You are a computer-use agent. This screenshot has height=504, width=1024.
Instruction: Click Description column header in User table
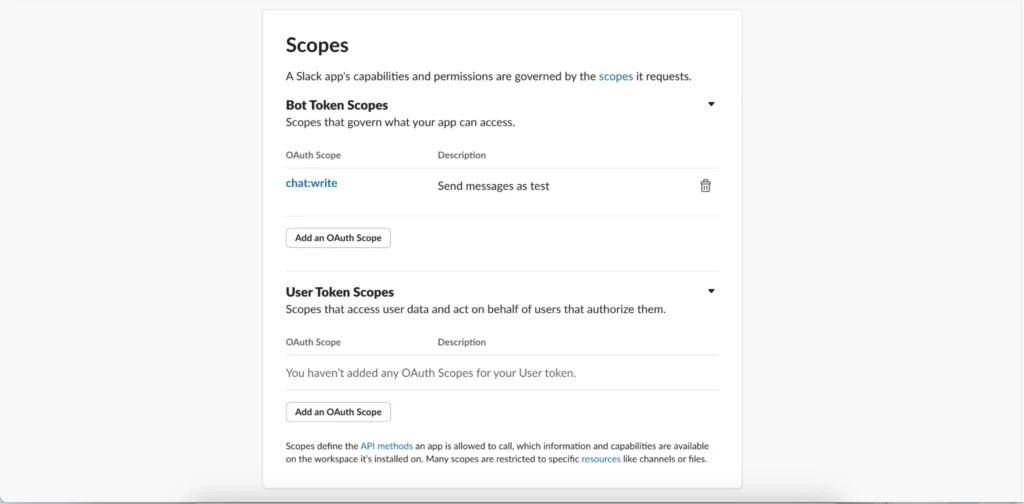[461, 342]
